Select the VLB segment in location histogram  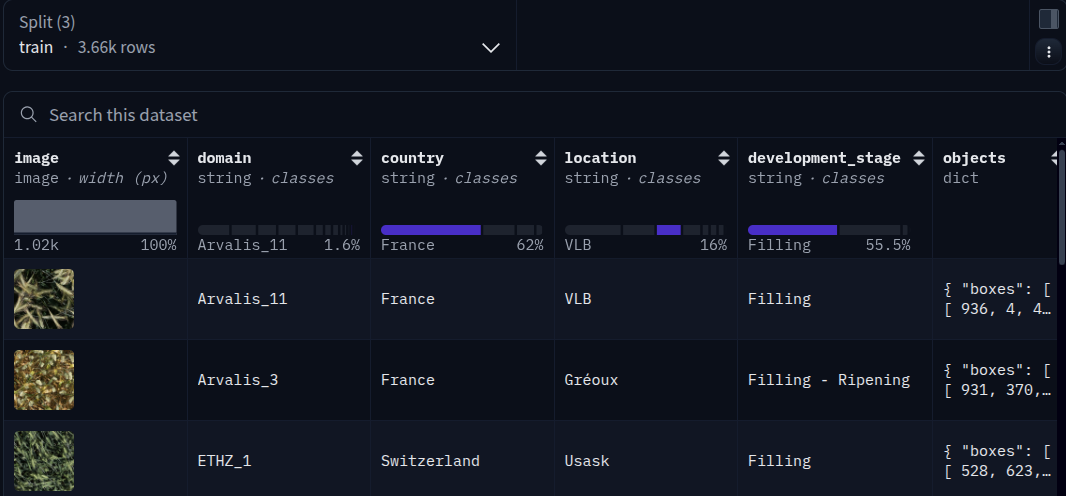click(x=668, y=230)
